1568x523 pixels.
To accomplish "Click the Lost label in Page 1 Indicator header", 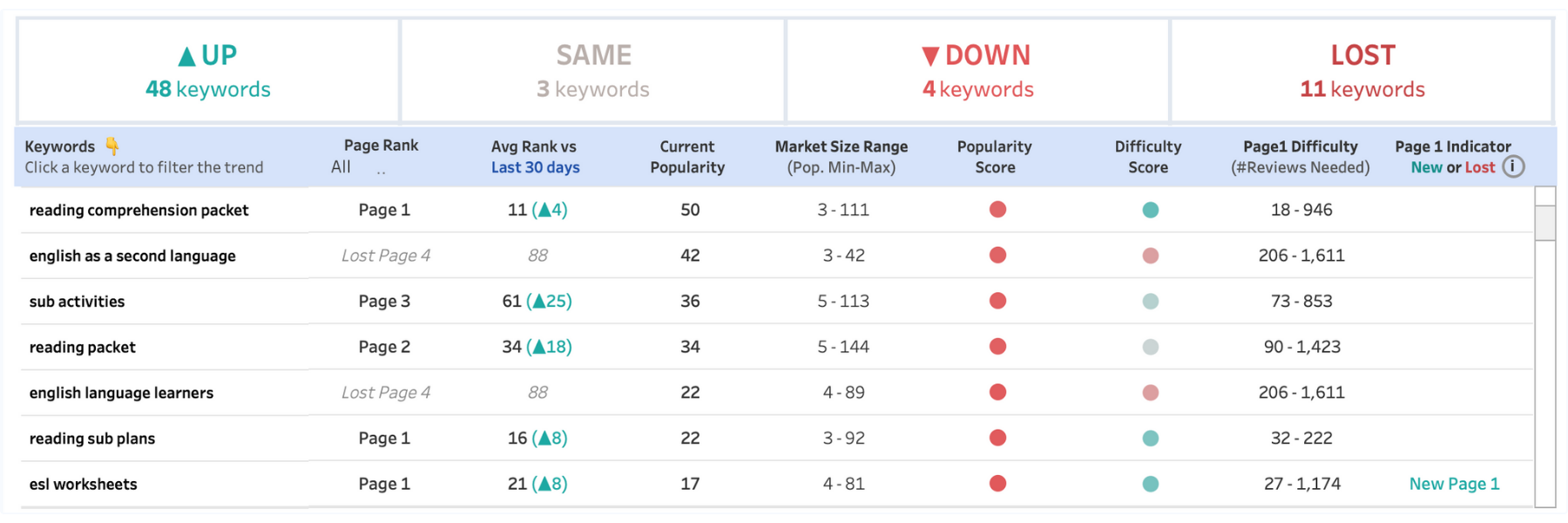I will [x=1479, y=167].
